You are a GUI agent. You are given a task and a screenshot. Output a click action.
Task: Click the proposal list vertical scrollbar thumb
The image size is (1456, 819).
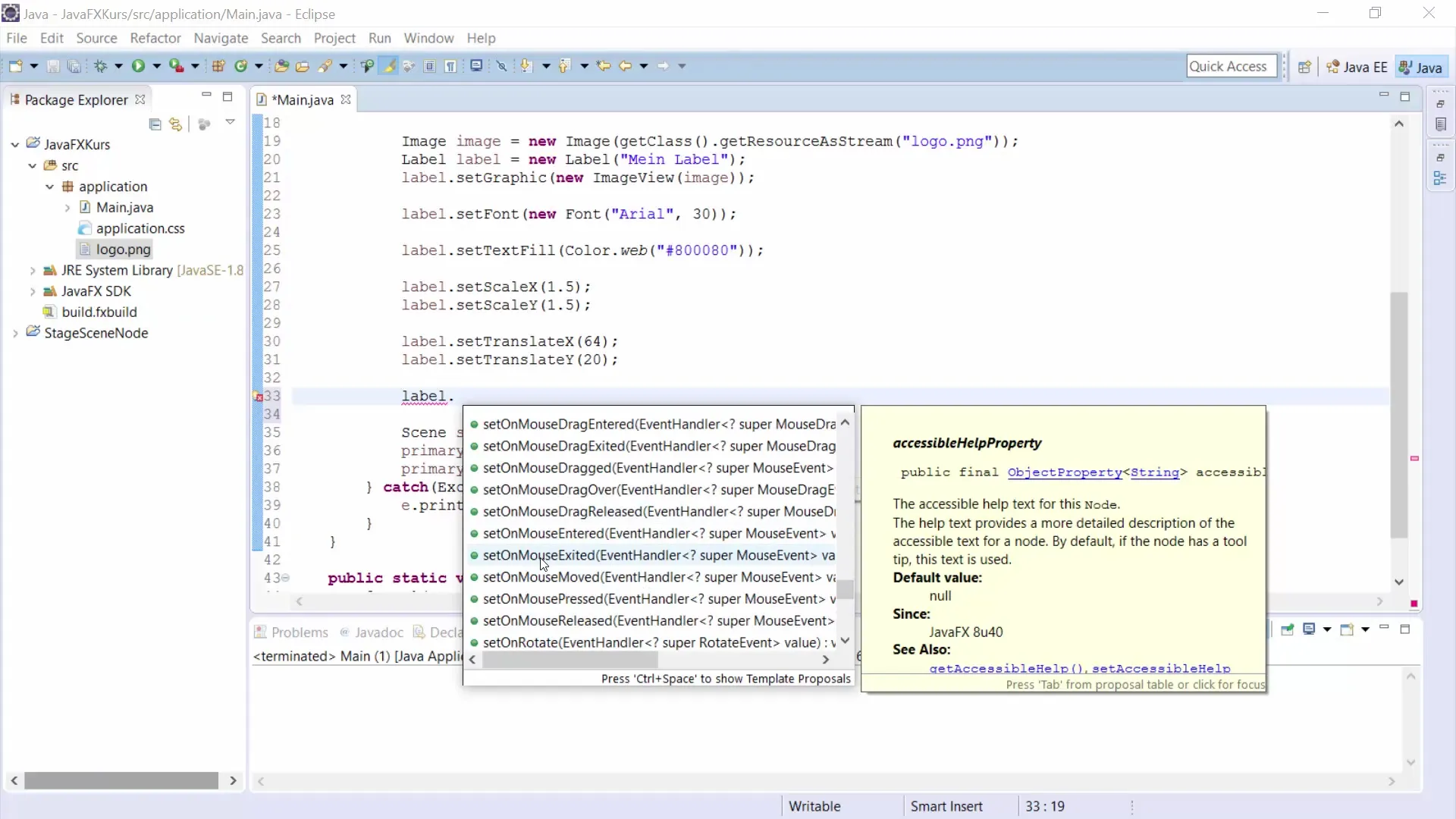[845, 589]
